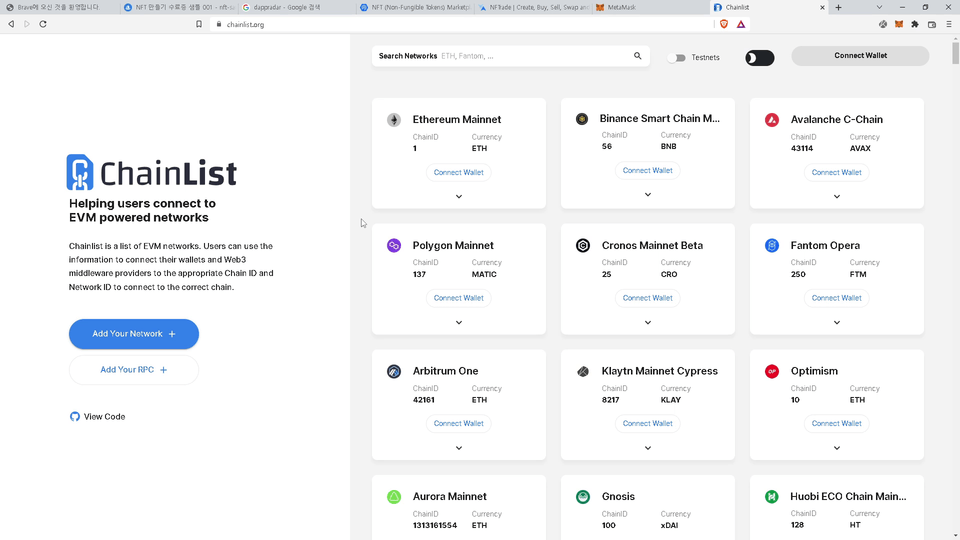Open the View Code link
This screenshot has height=540, width=960.
tap(97, 416)
